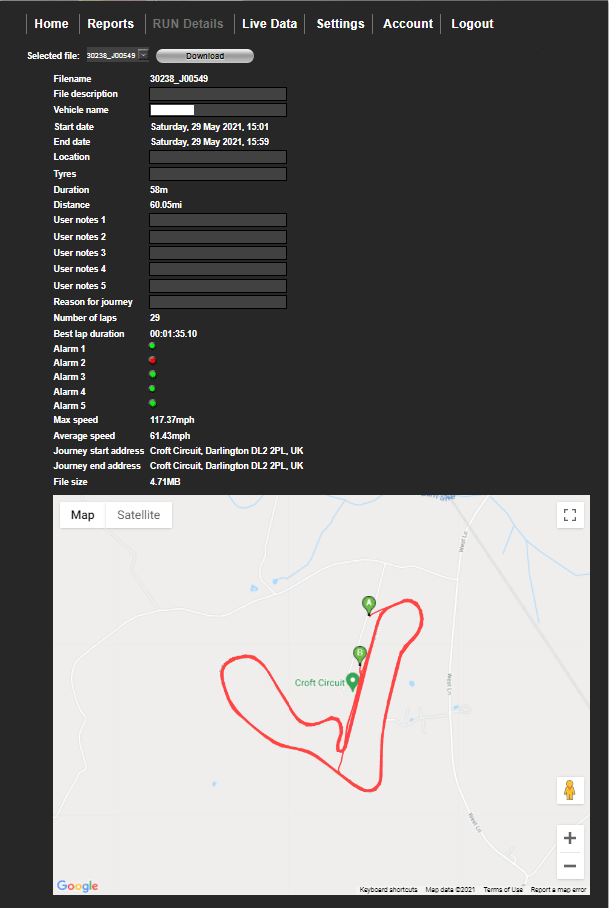Toggle the Alarm 1 green indicator
The width and height of the screenshot is (609, 908).
(x=151, y=345)
